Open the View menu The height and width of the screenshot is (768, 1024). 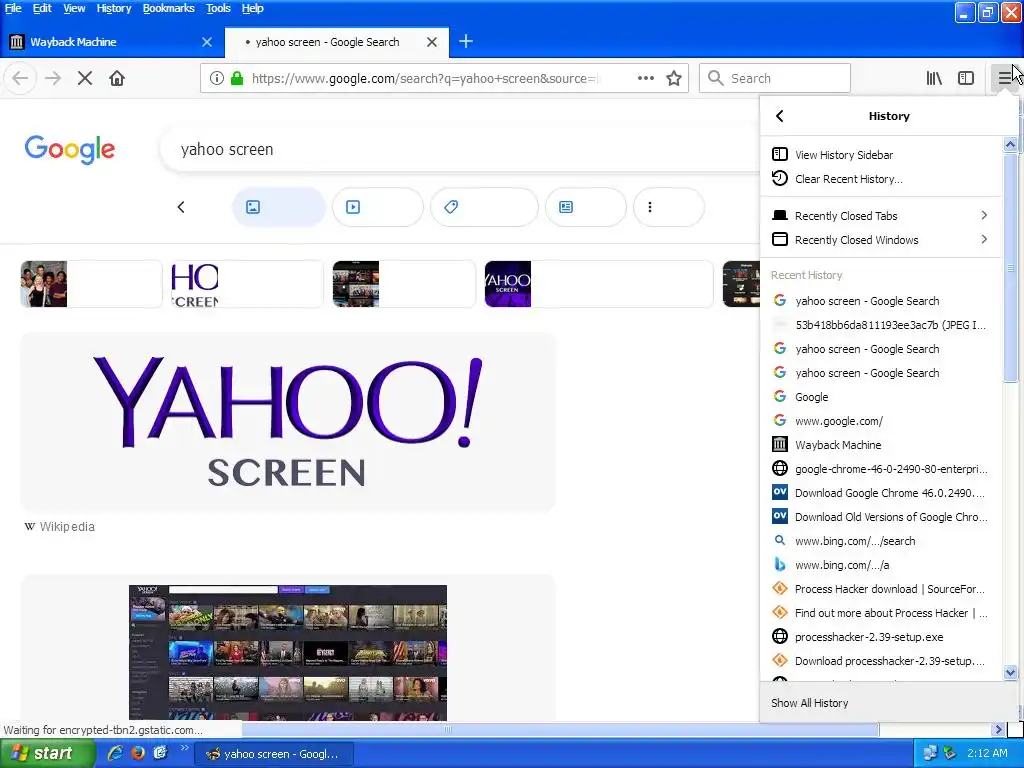(74, 8)
